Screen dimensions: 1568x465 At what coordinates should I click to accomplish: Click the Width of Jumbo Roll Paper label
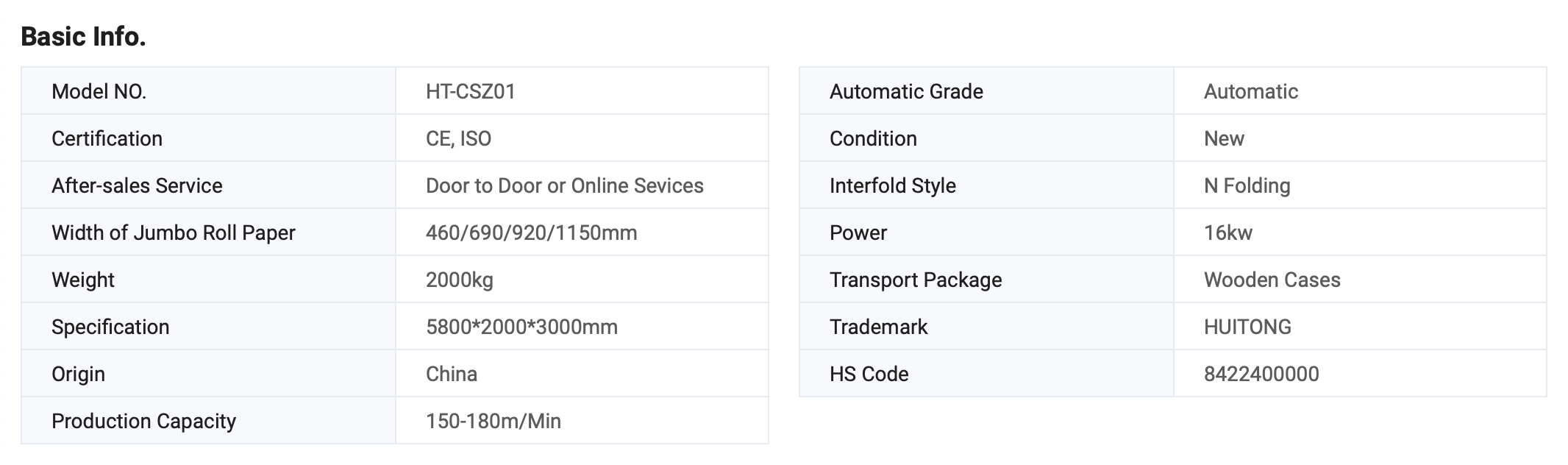(x=173, y=232)
